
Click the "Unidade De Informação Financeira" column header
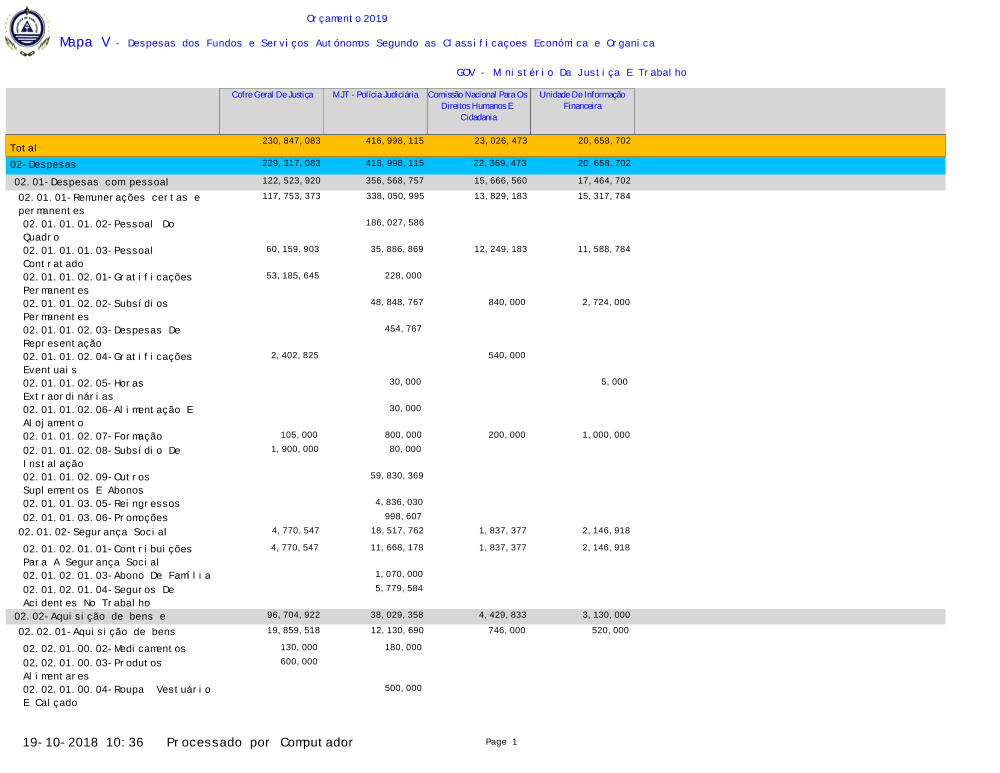(582, 100)
